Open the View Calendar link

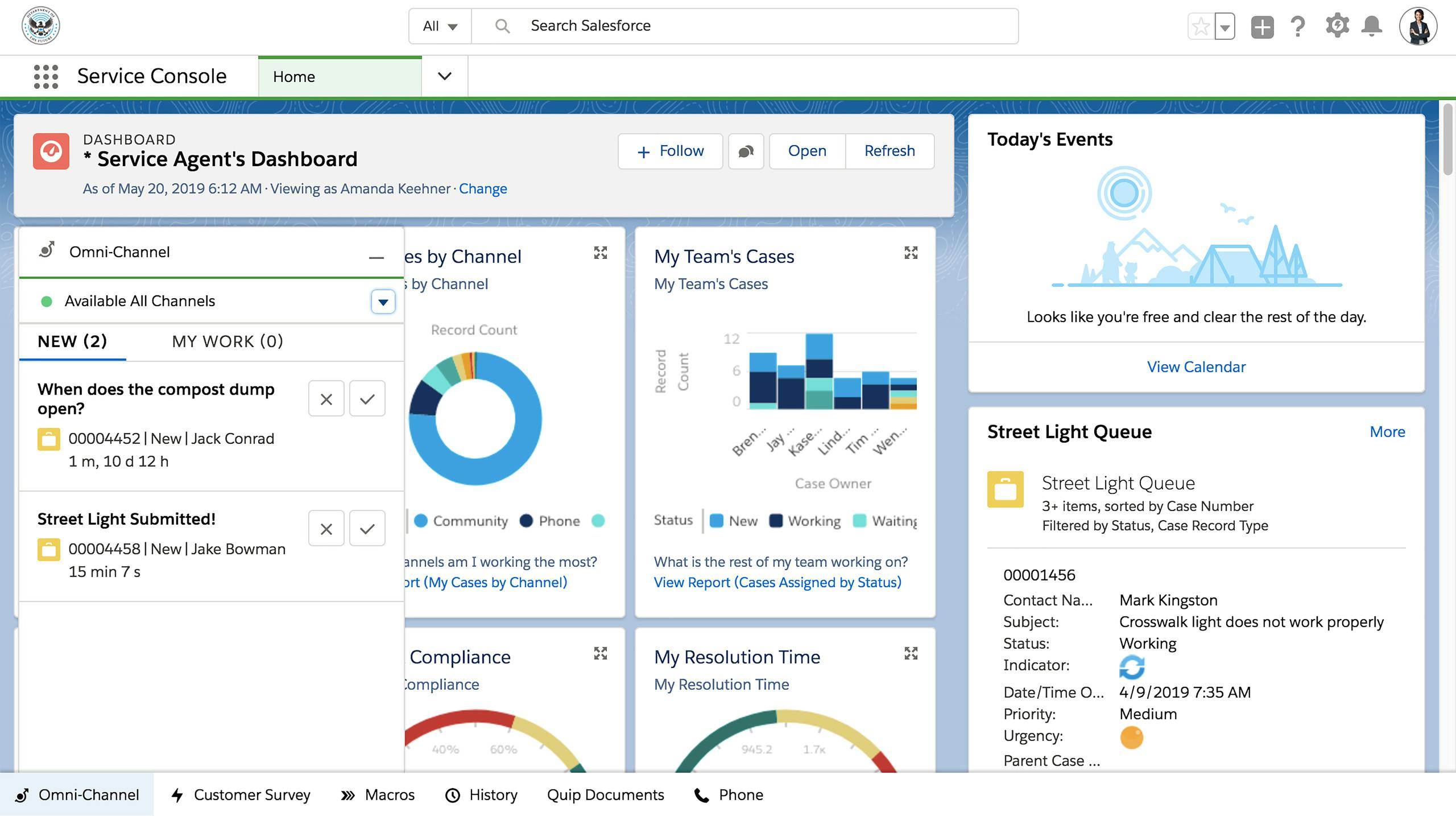click(x=1196, y=367)
